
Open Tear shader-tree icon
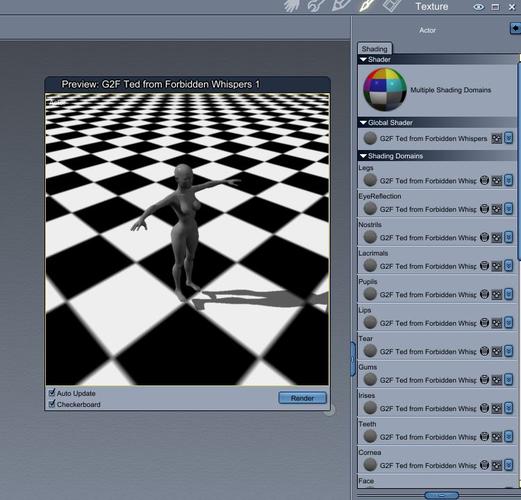tap(497, 352)
